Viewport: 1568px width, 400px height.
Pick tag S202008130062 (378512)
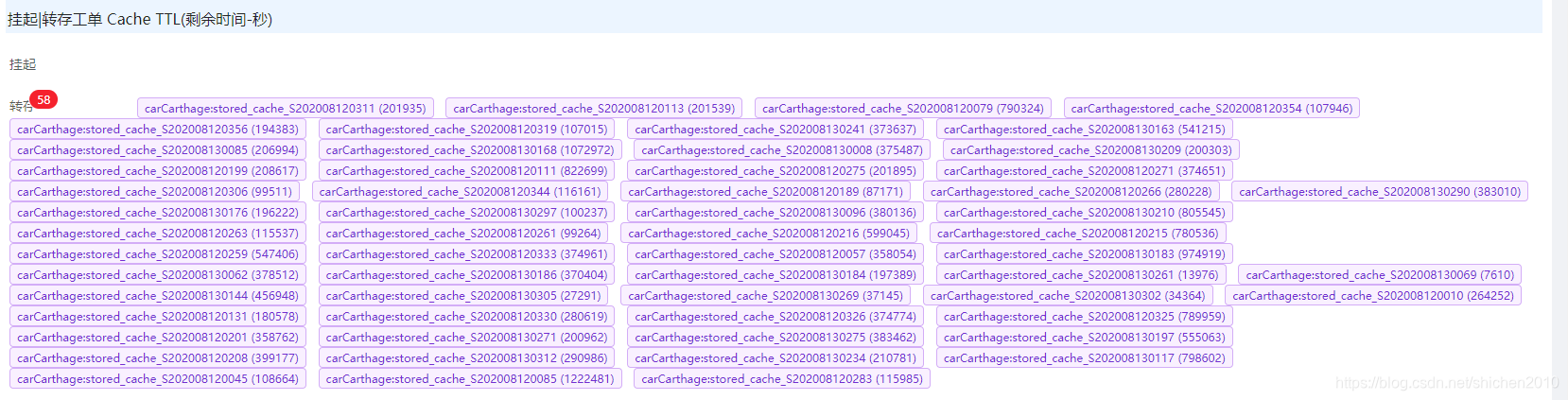[158, 275]
